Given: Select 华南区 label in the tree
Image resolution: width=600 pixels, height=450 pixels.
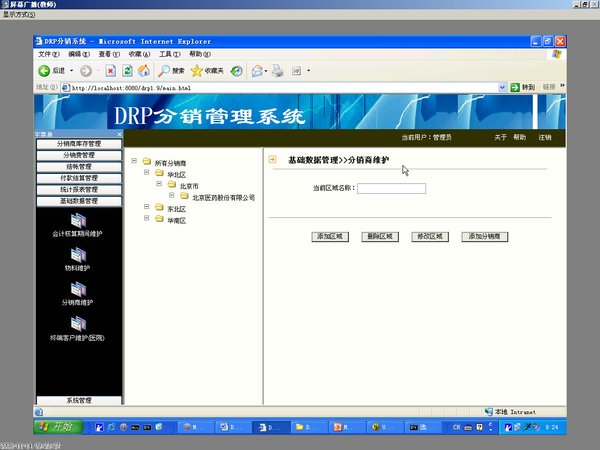Looking at the screenshot, I should pyautogui.click(x=176, y=220).
